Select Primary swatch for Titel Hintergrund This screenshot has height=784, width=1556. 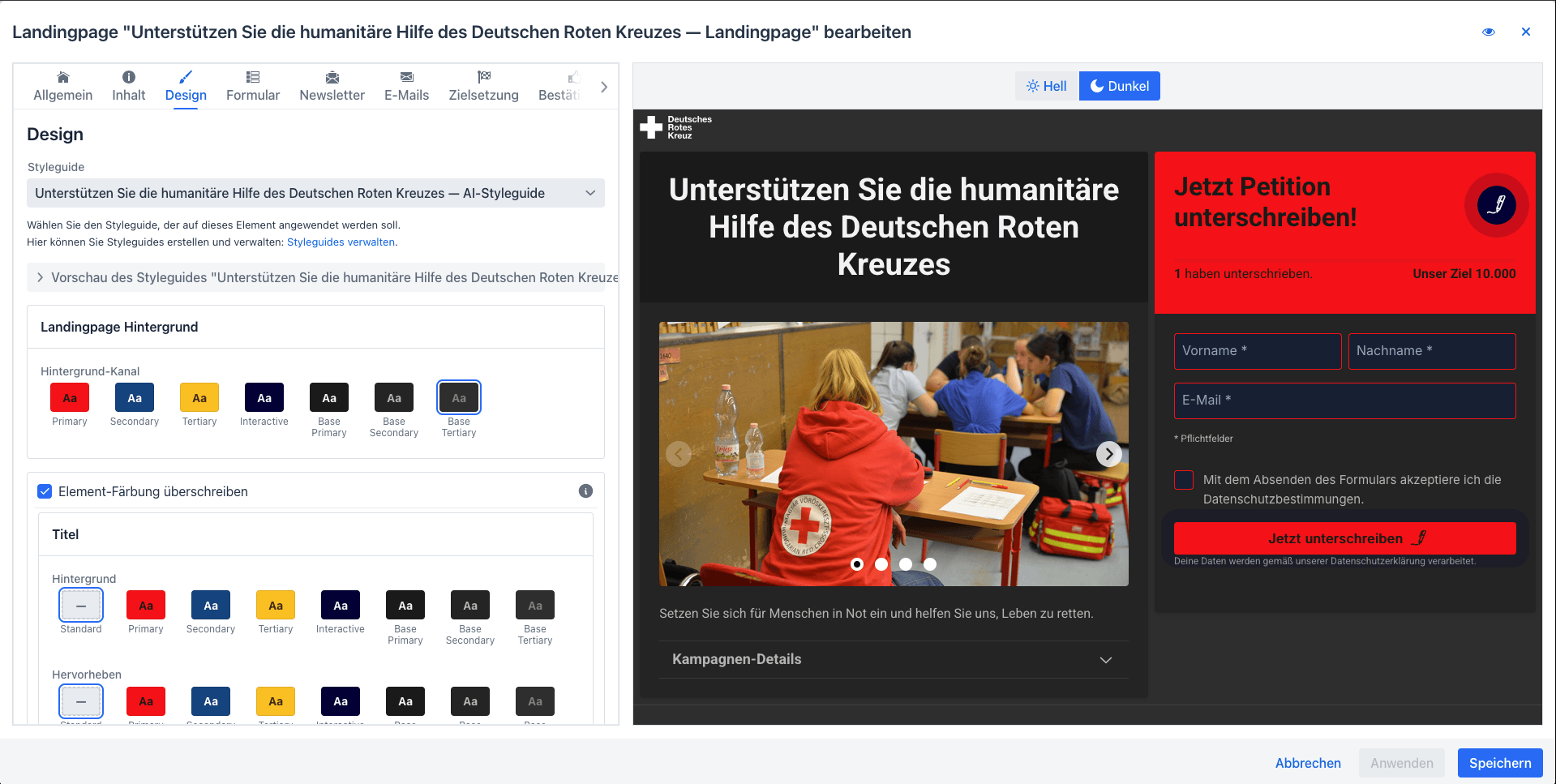146,606
